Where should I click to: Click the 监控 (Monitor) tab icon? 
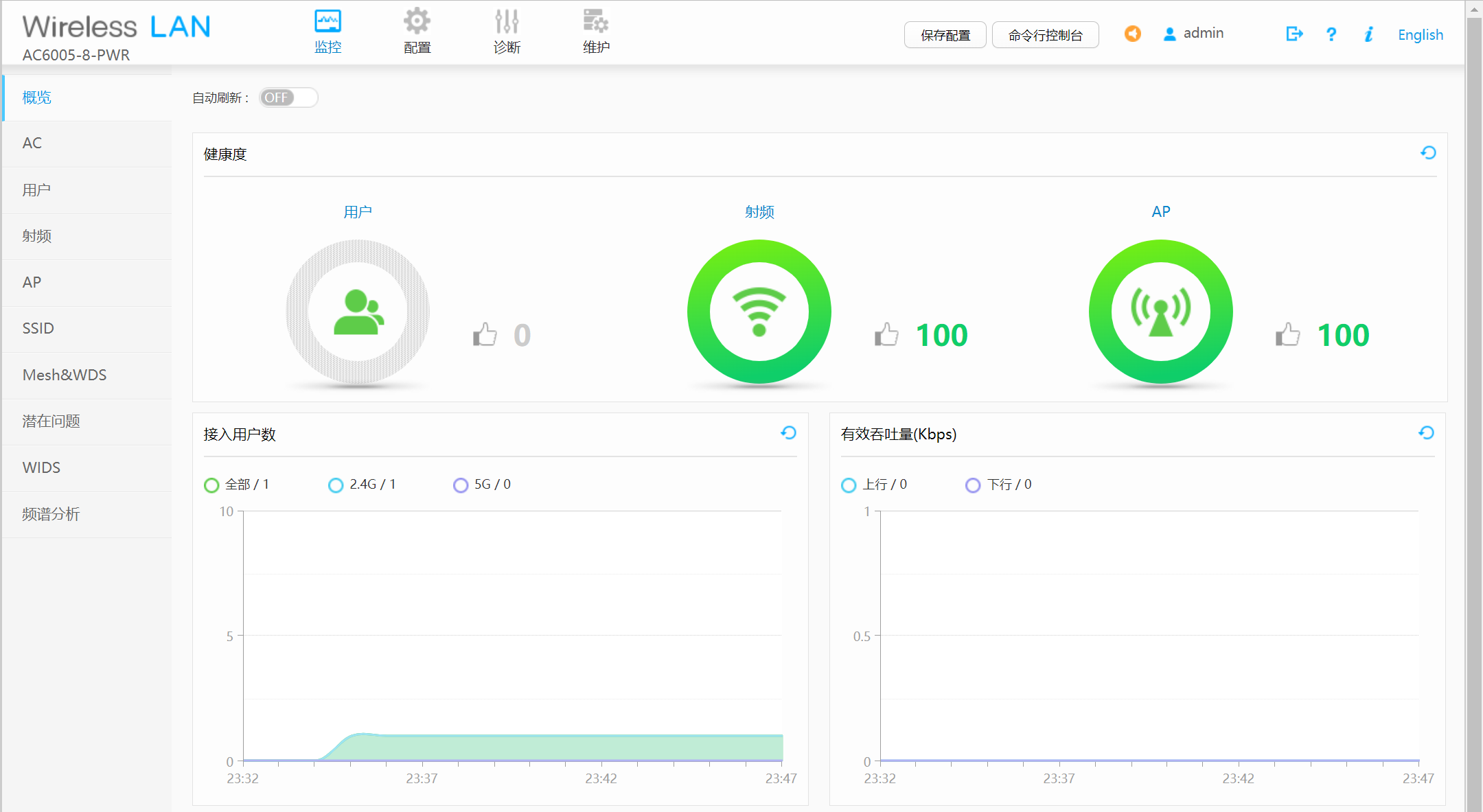coord(329,21)
